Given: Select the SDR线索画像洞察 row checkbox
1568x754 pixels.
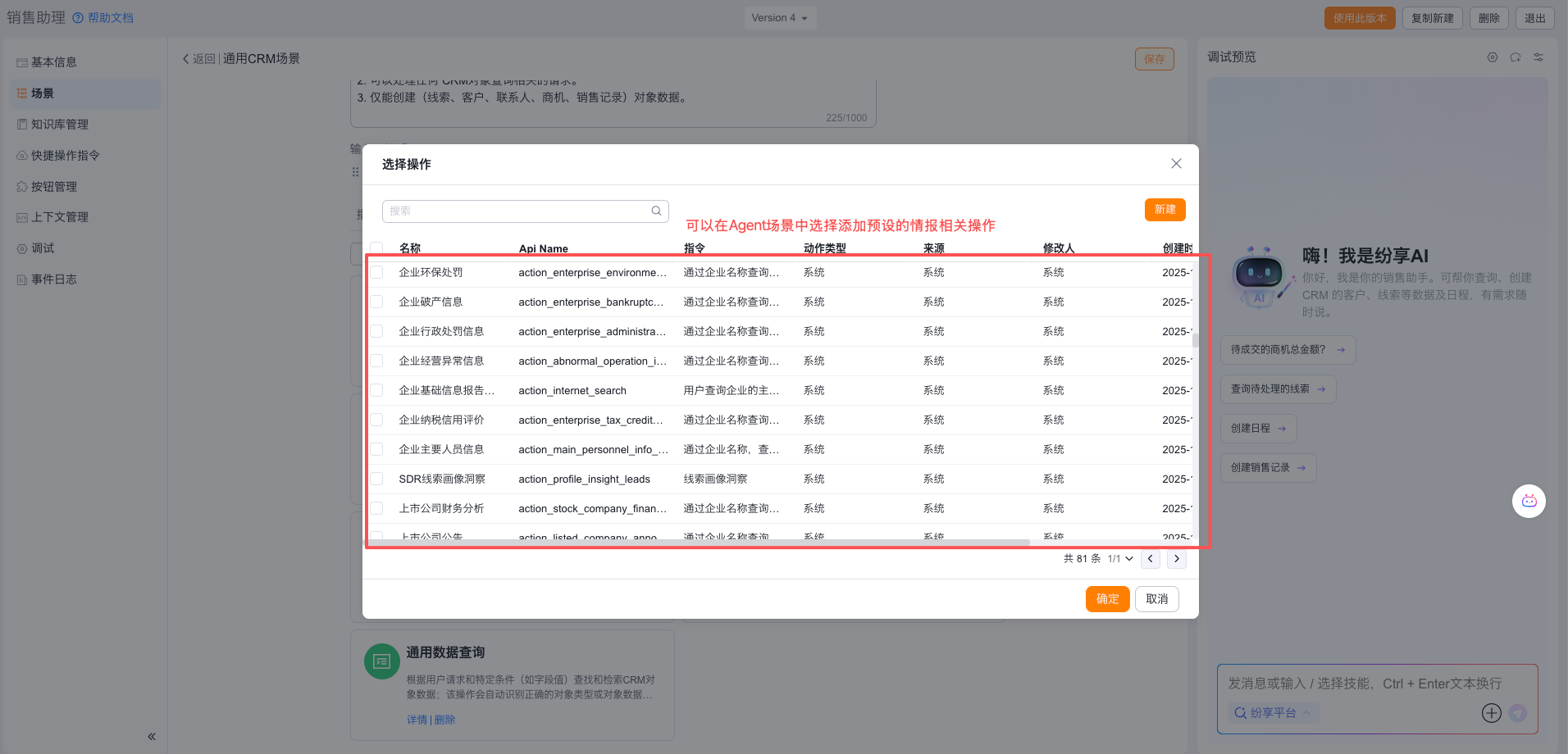Looking at the screenshot, I should click(x=376, y=479).
